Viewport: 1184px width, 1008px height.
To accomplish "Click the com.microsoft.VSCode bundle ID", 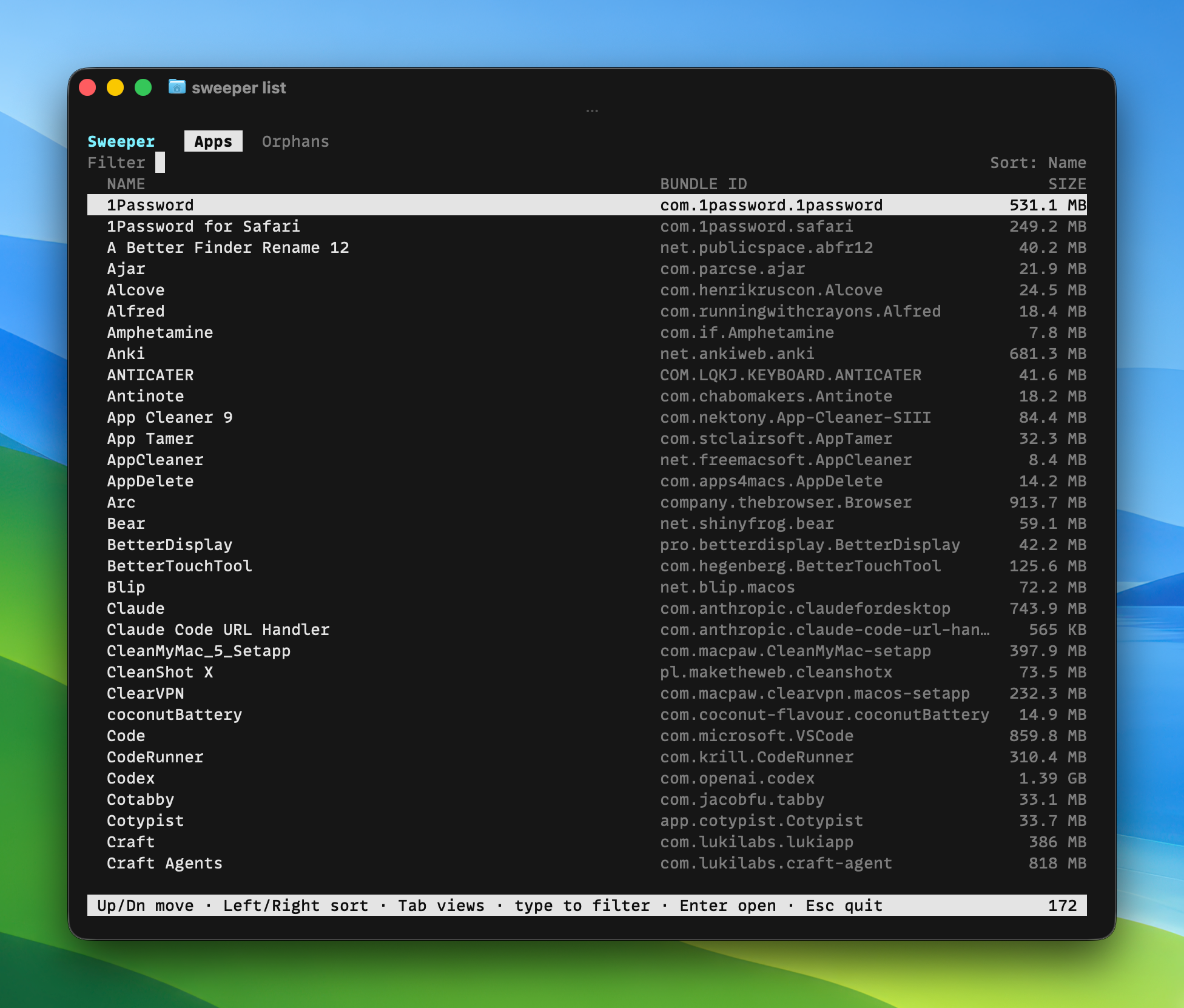I will pyautogui.click(x=756, y=736).
